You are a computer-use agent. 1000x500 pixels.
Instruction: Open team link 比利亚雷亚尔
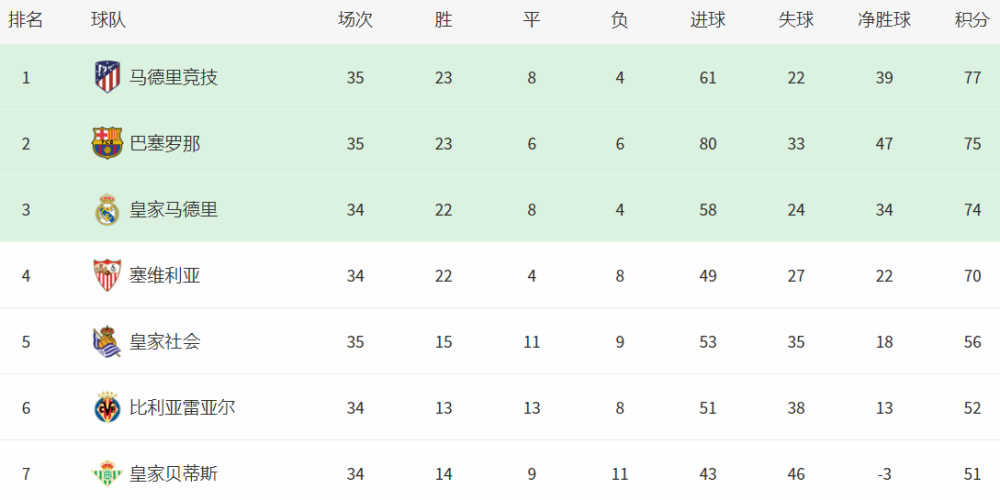click(182, 408)
